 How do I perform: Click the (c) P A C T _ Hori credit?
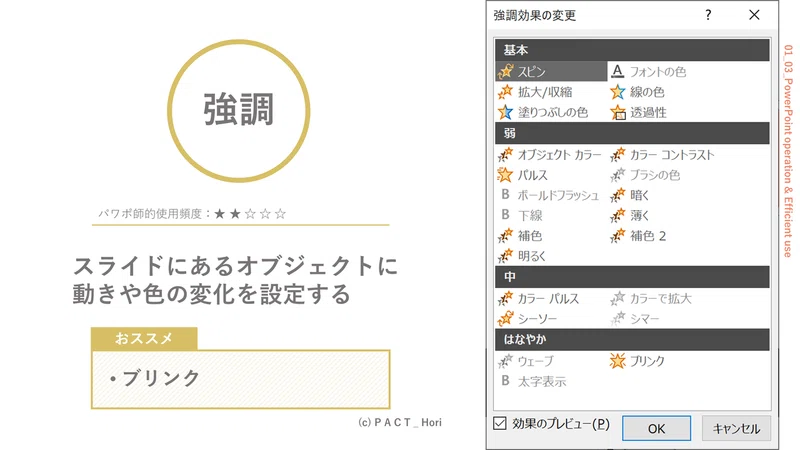400,422
